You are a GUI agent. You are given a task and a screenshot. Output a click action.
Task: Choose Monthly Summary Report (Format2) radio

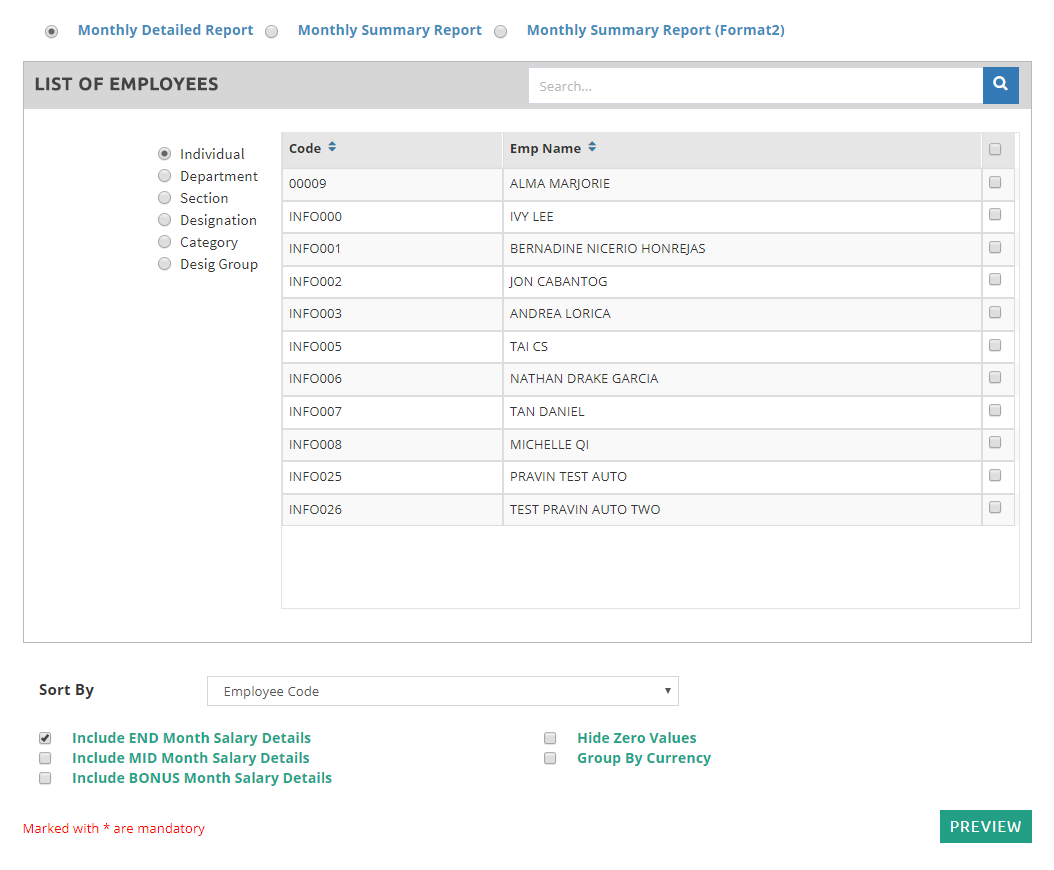501,32
